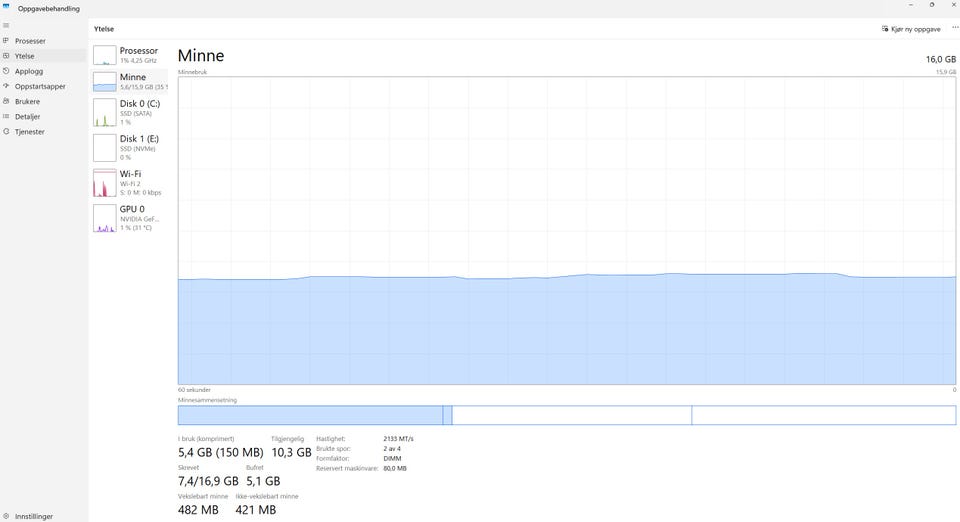Select the Wi-Fi label
This screenshot has width=960, height=522.
[130, 174]
